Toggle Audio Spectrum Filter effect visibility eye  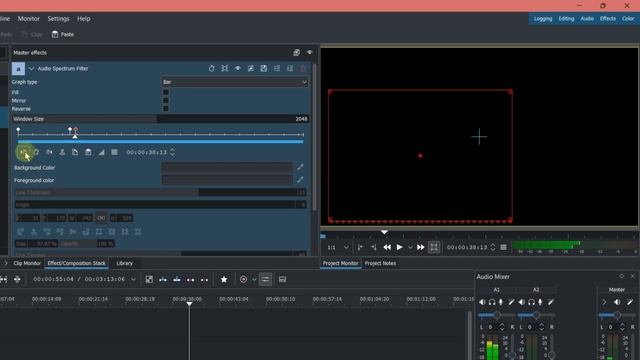[x=238, y=69]
